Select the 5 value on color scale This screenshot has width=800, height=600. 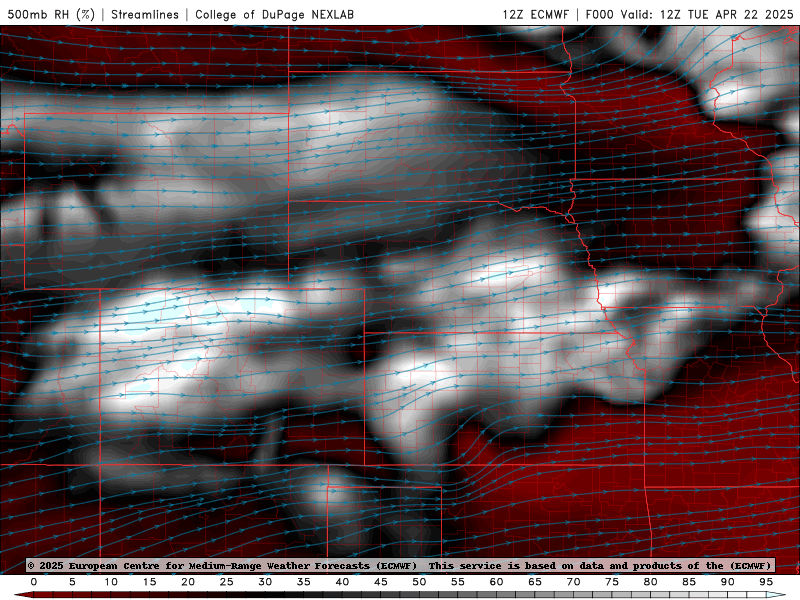[72, 582]
